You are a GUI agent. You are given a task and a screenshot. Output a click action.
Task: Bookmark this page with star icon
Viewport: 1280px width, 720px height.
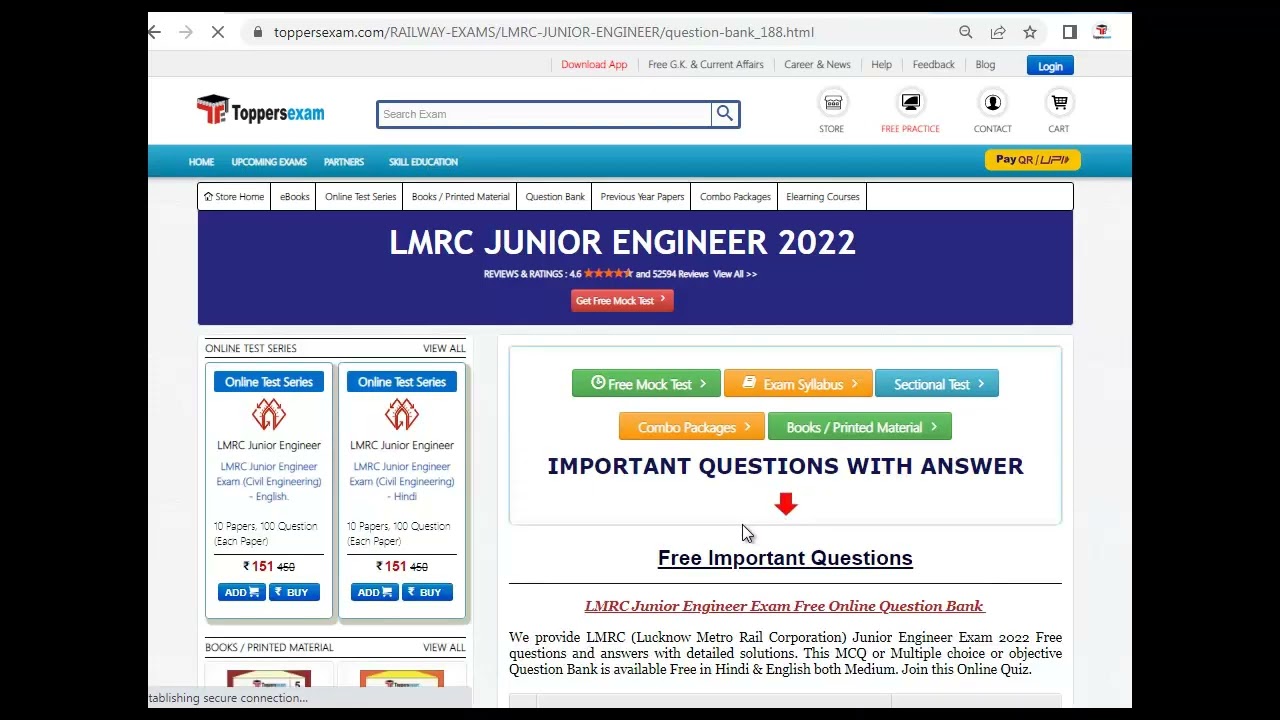pyautogui.click(x=1030, y=32)
